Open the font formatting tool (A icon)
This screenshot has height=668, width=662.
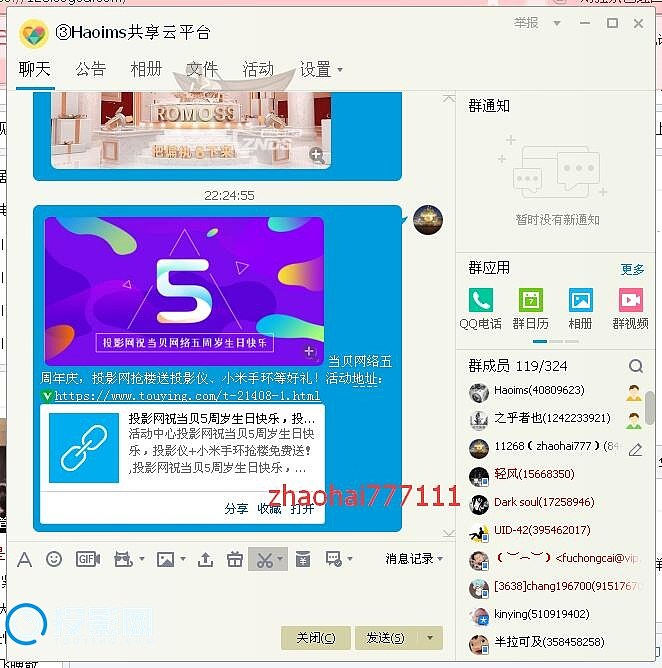pyautogui.click(x=24, y=559)
